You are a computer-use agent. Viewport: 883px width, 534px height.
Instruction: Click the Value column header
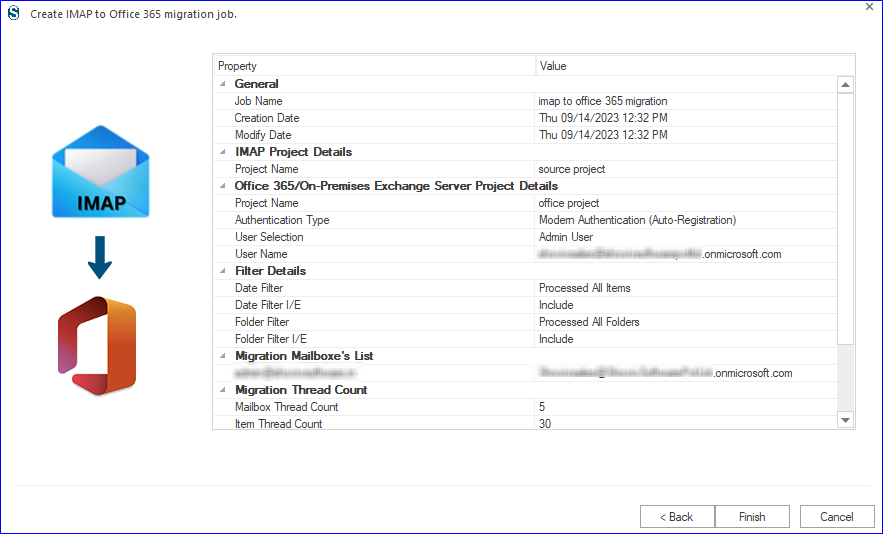point(695,66)
